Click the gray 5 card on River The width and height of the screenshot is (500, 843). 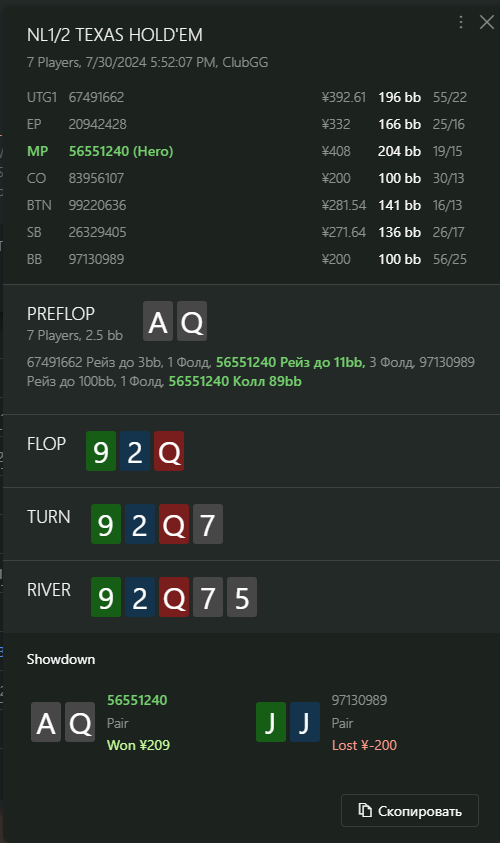click(x=242, y=597)
